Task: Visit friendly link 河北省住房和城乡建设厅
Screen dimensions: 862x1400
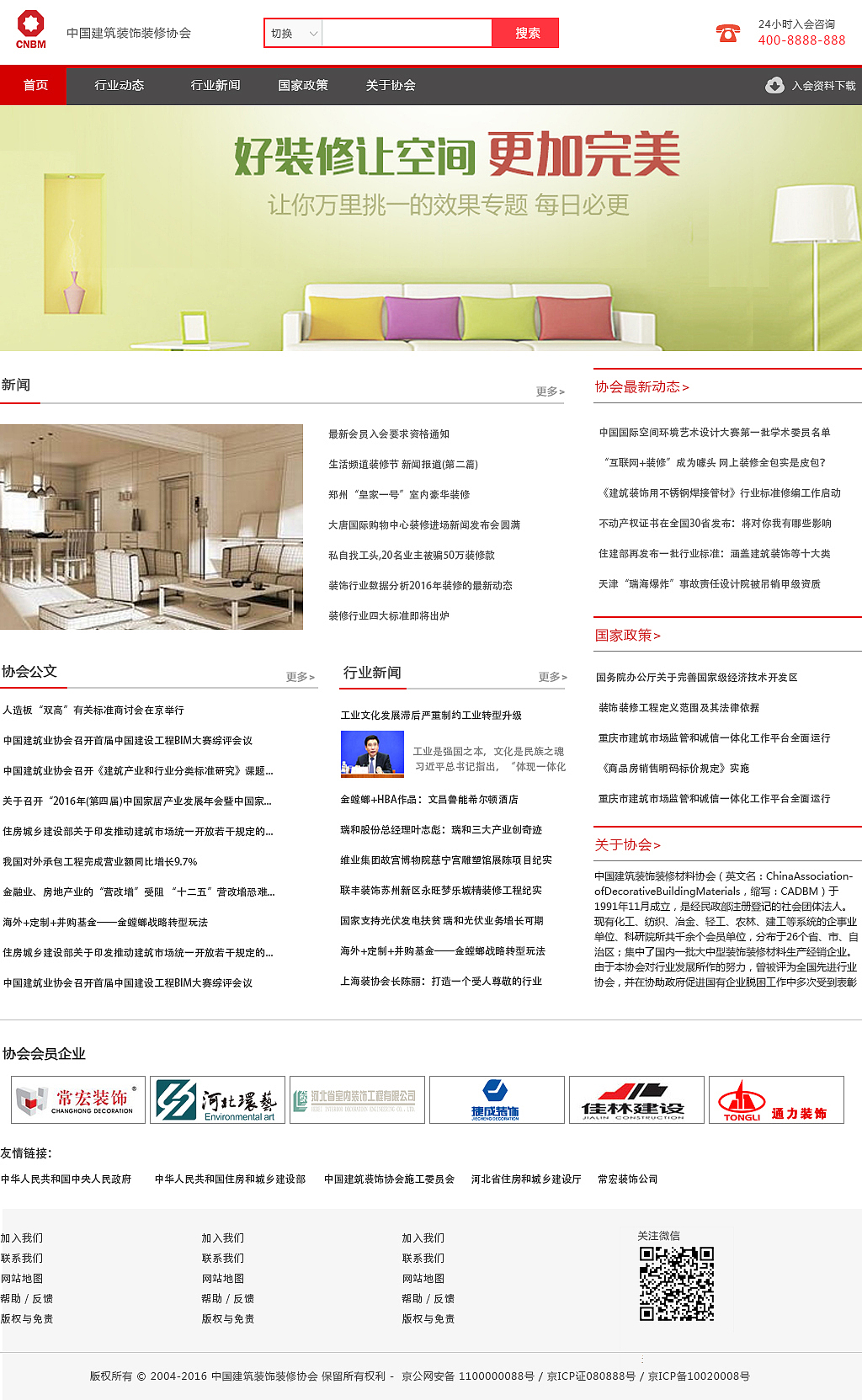Action: [x=526, y=1179]
